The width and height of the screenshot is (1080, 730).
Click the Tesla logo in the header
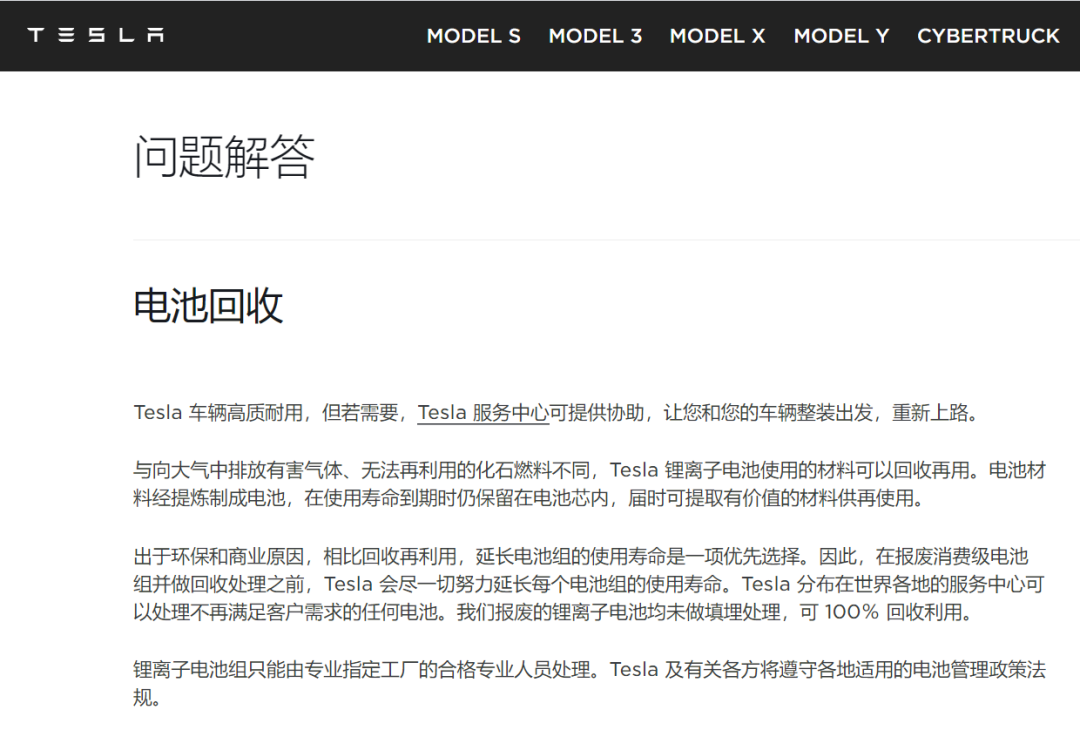coord(96,35)
